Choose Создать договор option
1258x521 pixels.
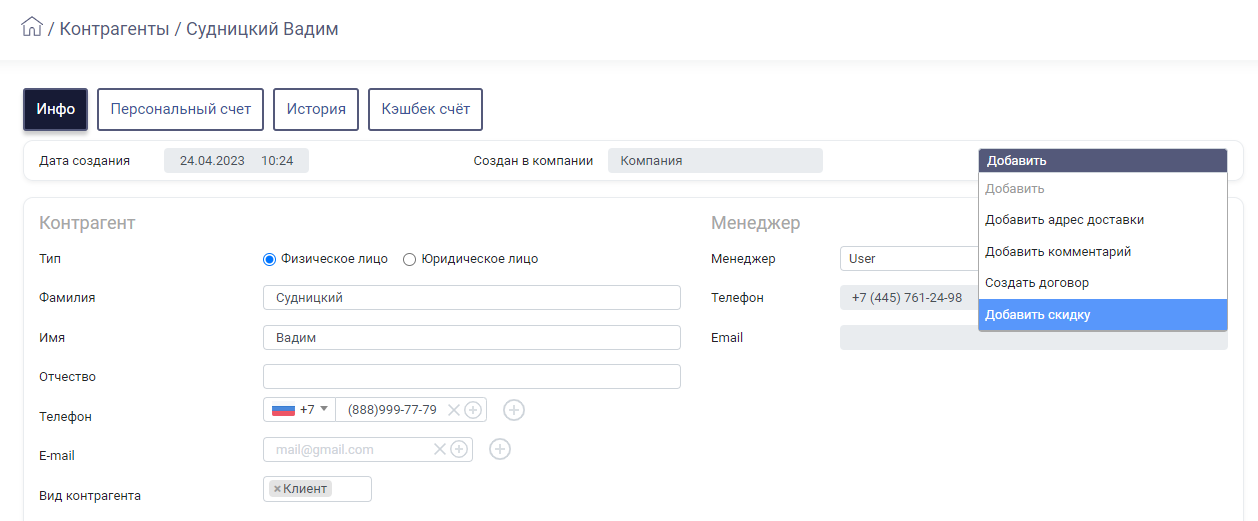click(x=1103, y=283)
